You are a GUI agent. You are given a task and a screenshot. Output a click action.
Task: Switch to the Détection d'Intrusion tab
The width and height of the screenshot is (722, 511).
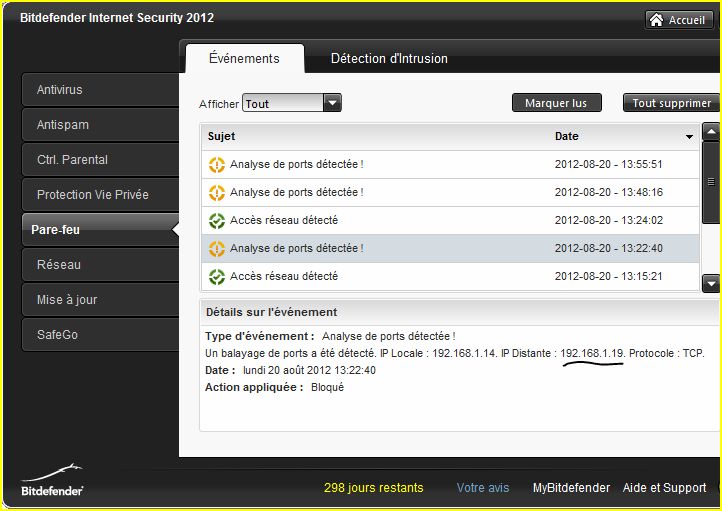click(x=389, y=58)
